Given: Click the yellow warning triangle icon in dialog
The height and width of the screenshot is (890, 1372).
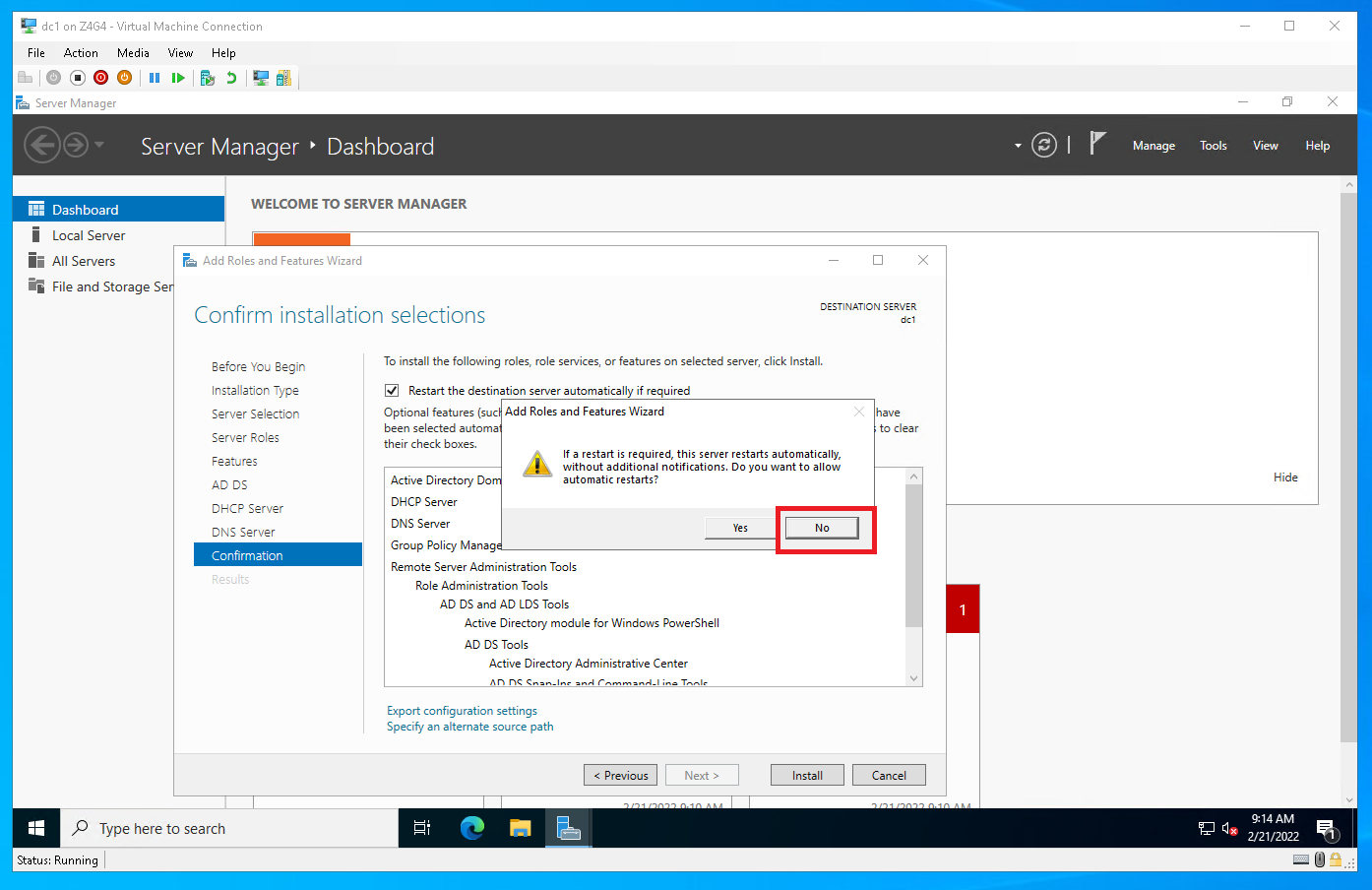Looking at the screenshot, I should click(537, 464).
